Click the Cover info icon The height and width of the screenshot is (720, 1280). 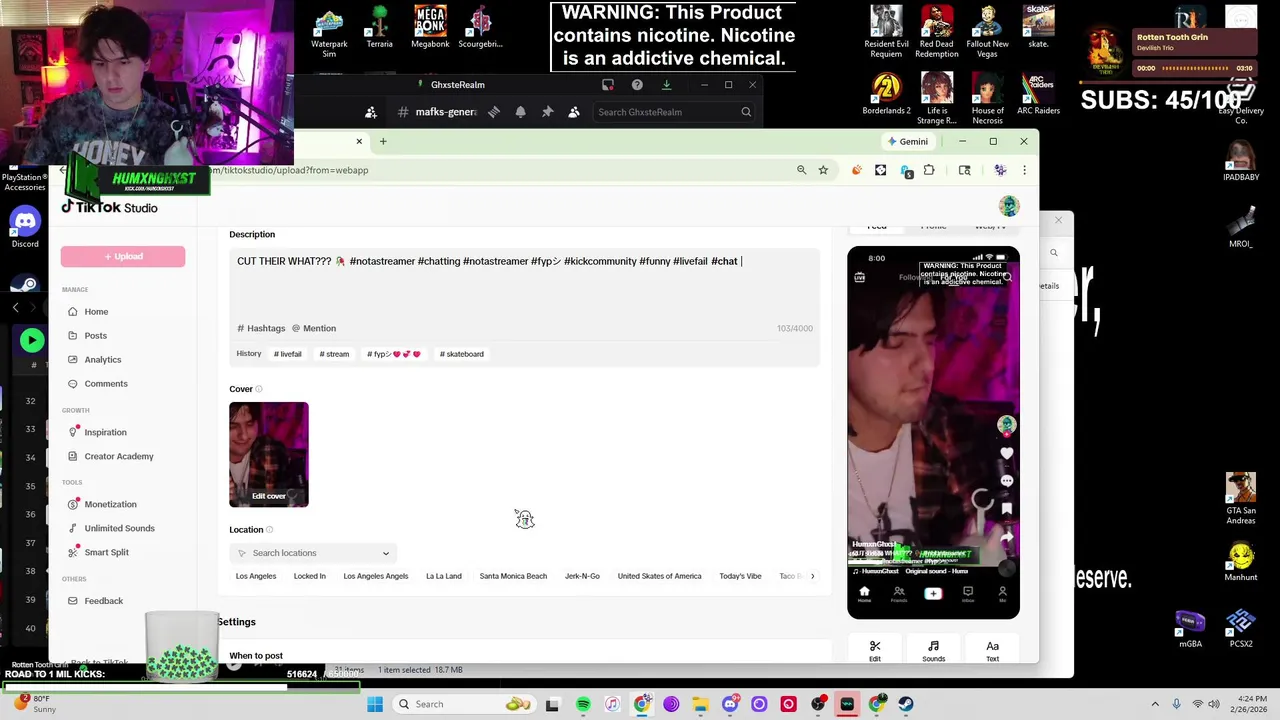tap(259, 389)
